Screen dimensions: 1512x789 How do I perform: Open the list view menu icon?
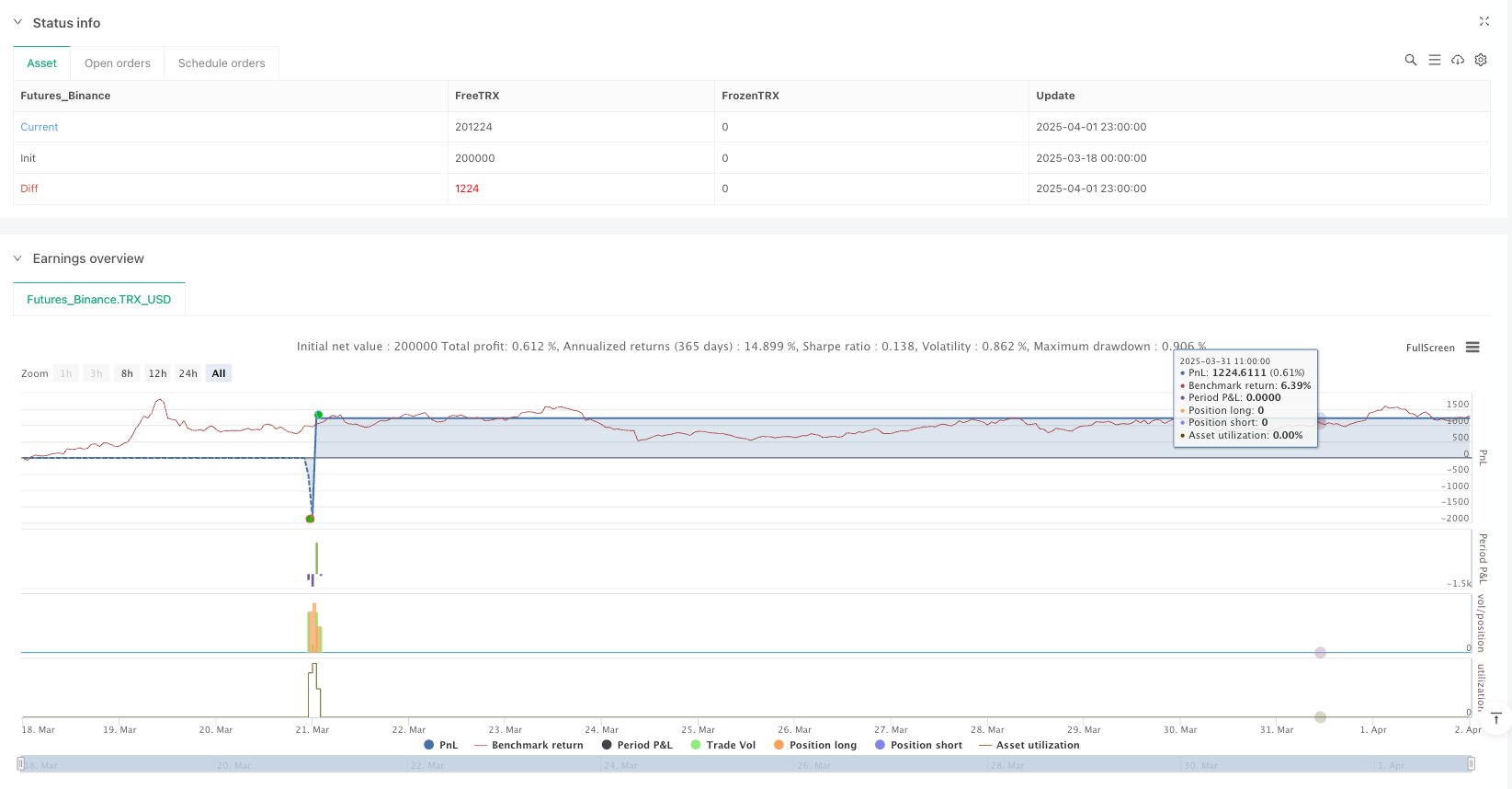click(1434, 60)
